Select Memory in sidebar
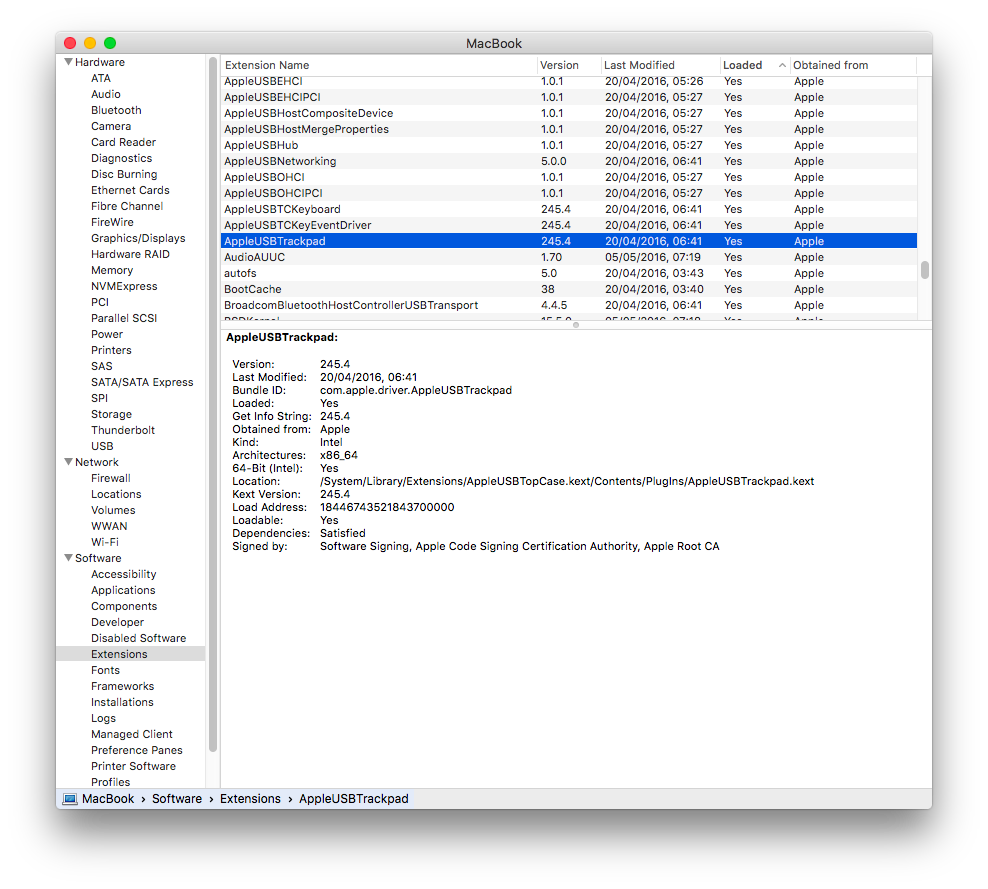 (112, 270)
